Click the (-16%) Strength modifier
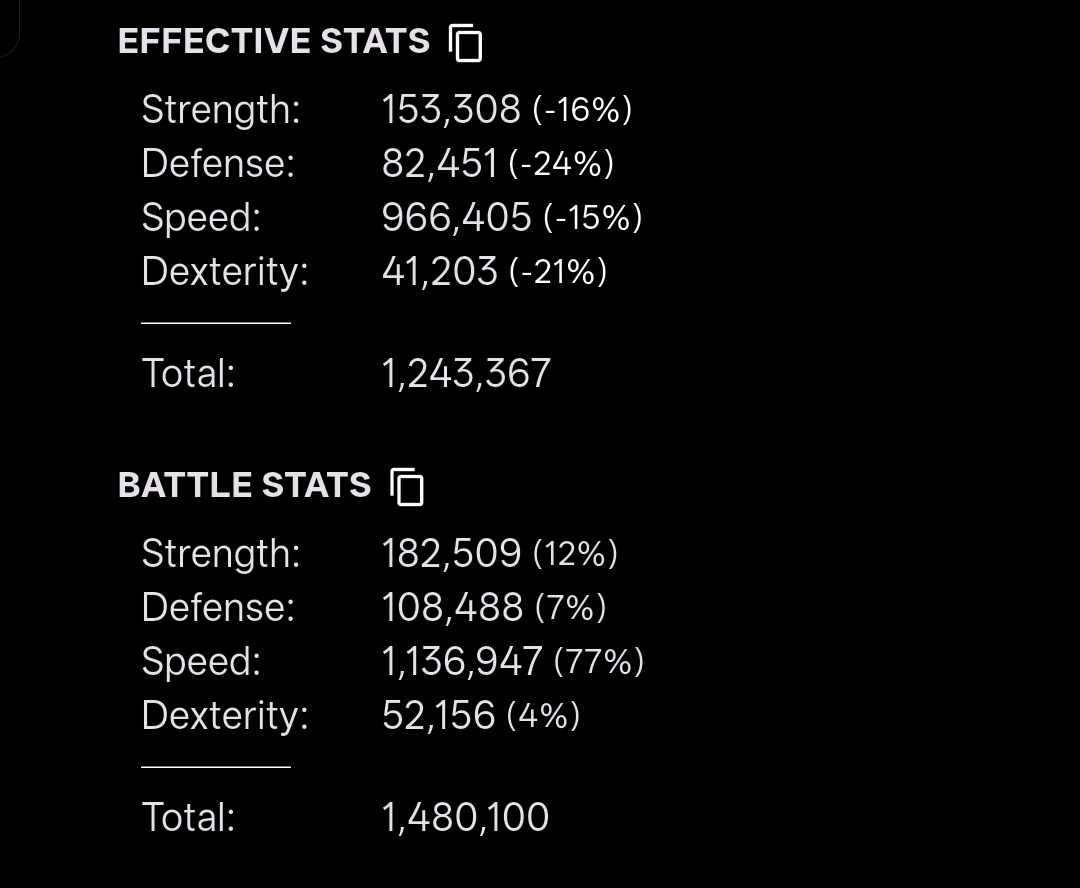The width and height of the screenshot is (1080, 888). click(583, 110)
